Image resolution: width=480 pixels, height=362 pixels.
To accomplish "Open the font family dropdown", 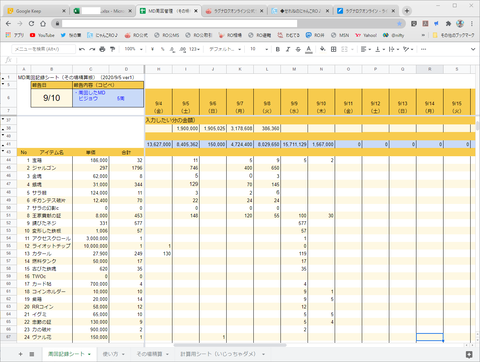I will 225,49.
